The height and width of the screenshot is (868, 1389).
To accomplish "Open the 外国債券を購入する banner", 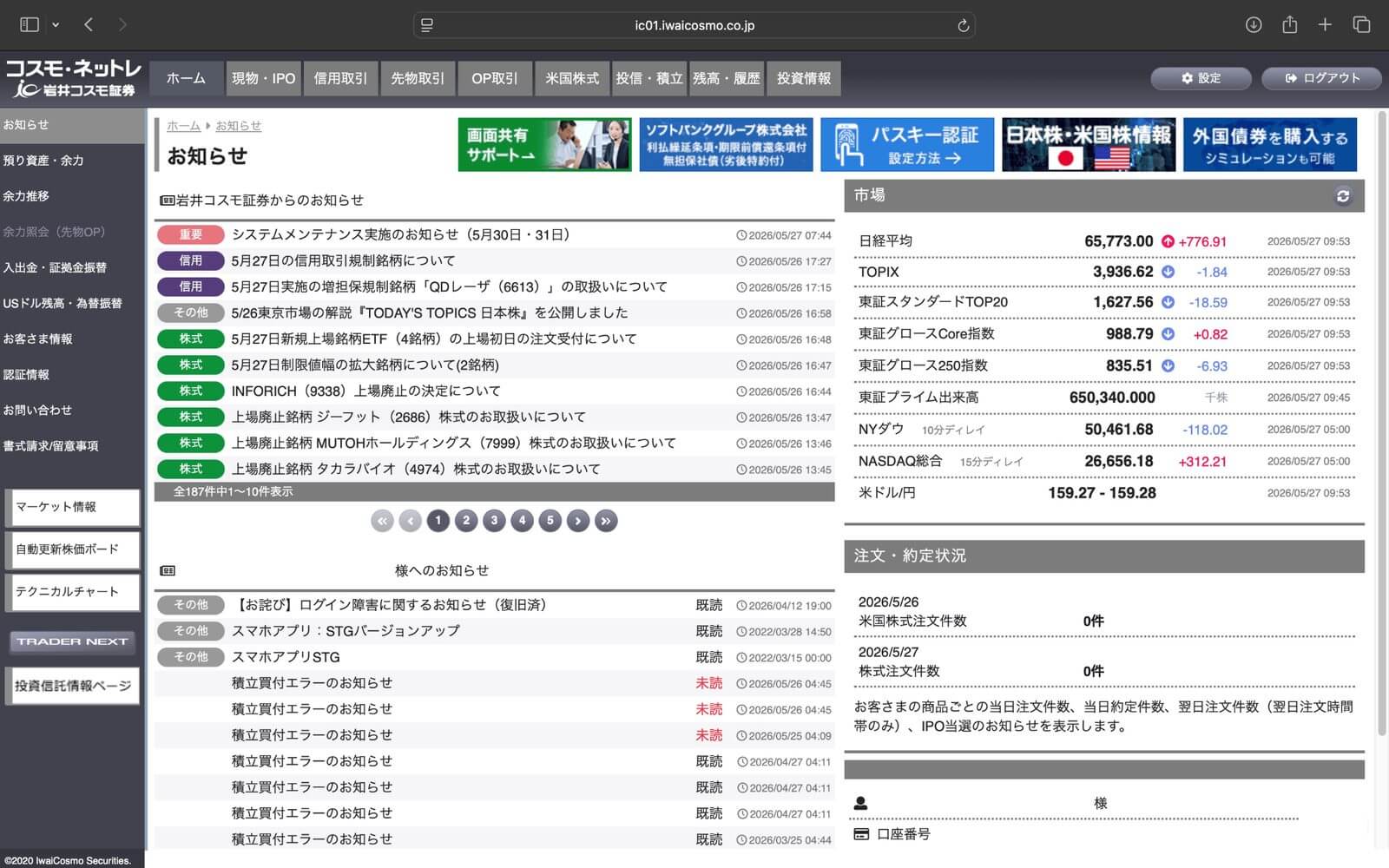I will click(x=1270, y=144).
